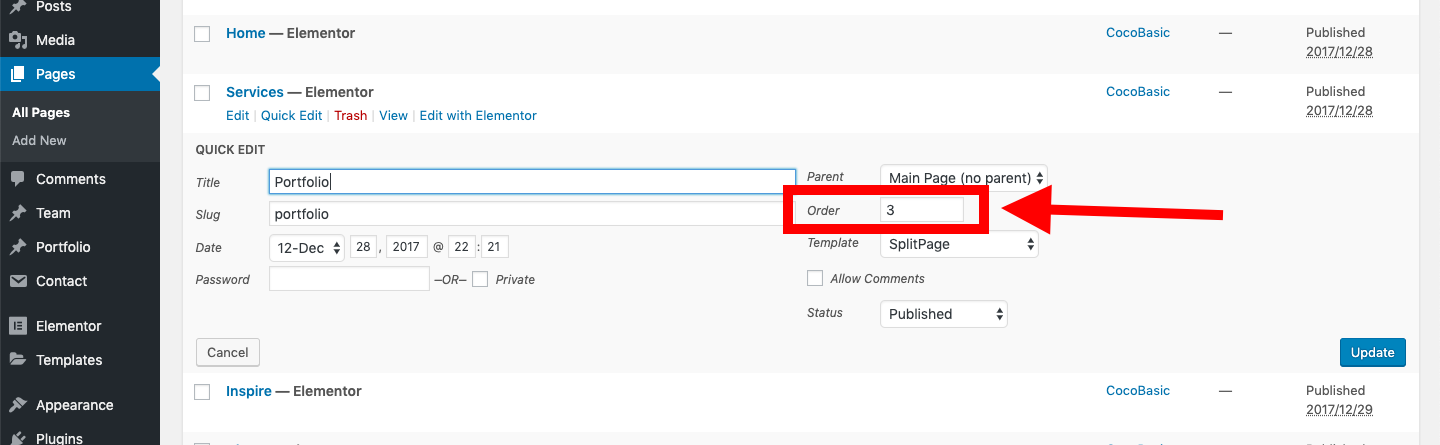Open the Parent page dropdown

(x=963, y=178)
